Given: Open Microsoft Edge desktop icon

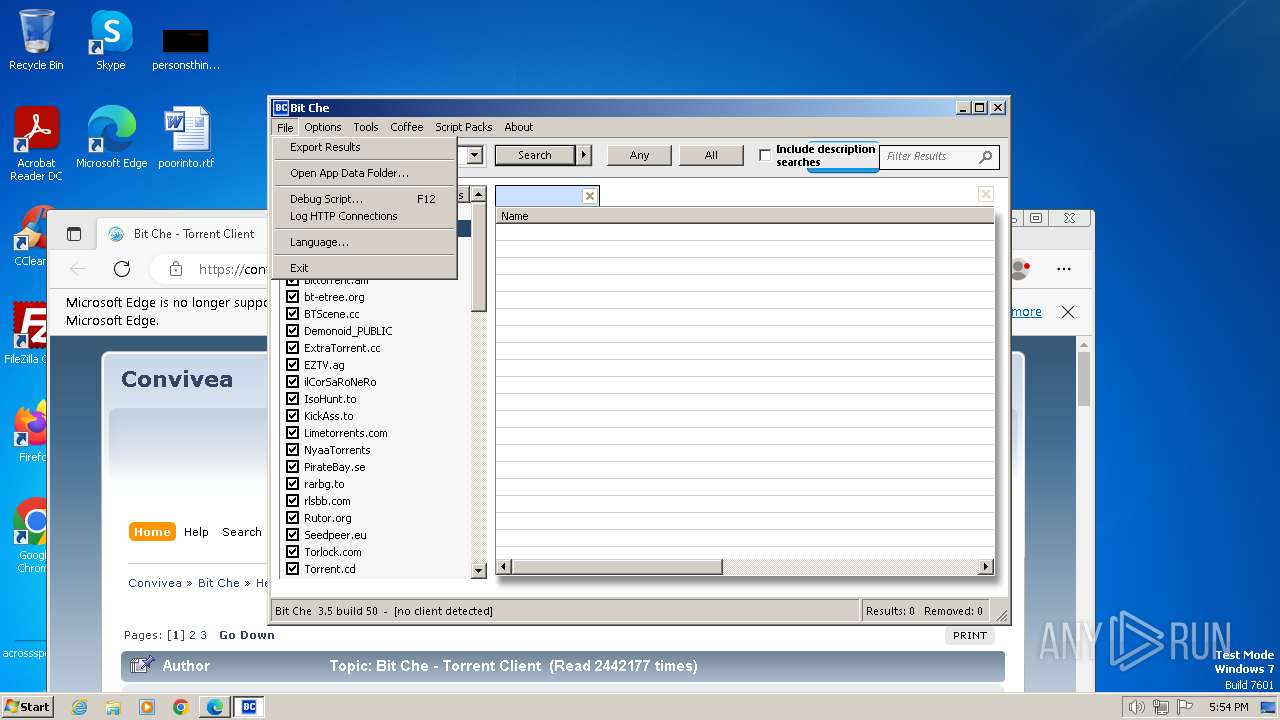Looking at the screenshot, I should click(x=111, y=138).
